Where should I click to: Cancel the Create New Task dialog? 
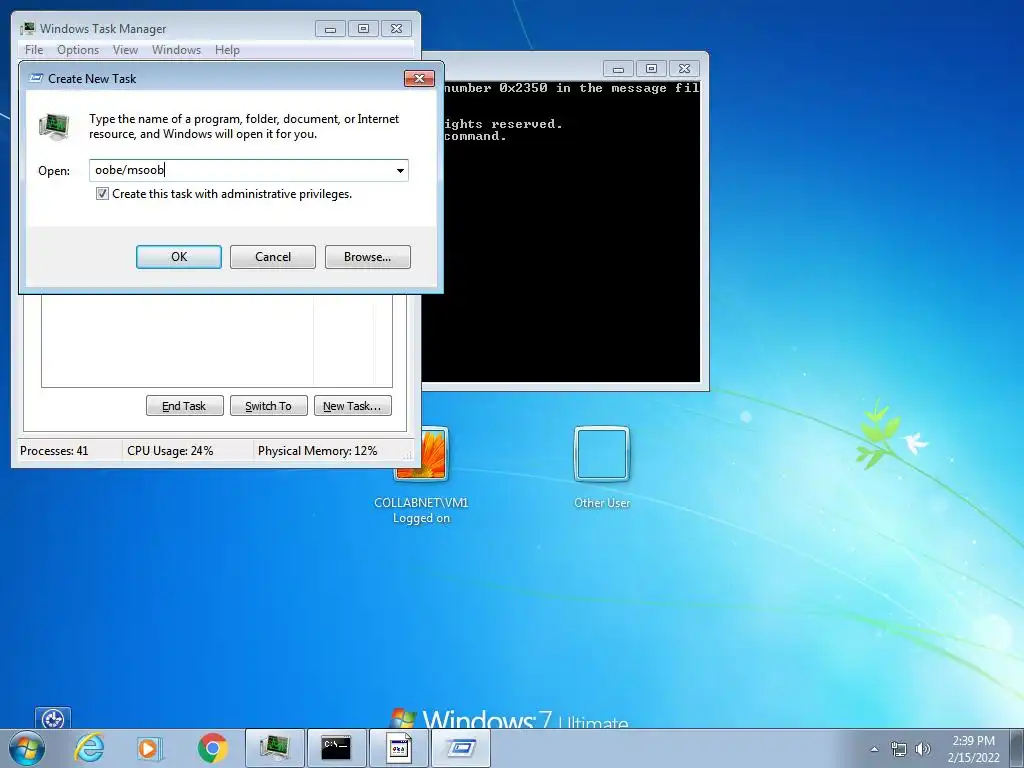(273, 257)
